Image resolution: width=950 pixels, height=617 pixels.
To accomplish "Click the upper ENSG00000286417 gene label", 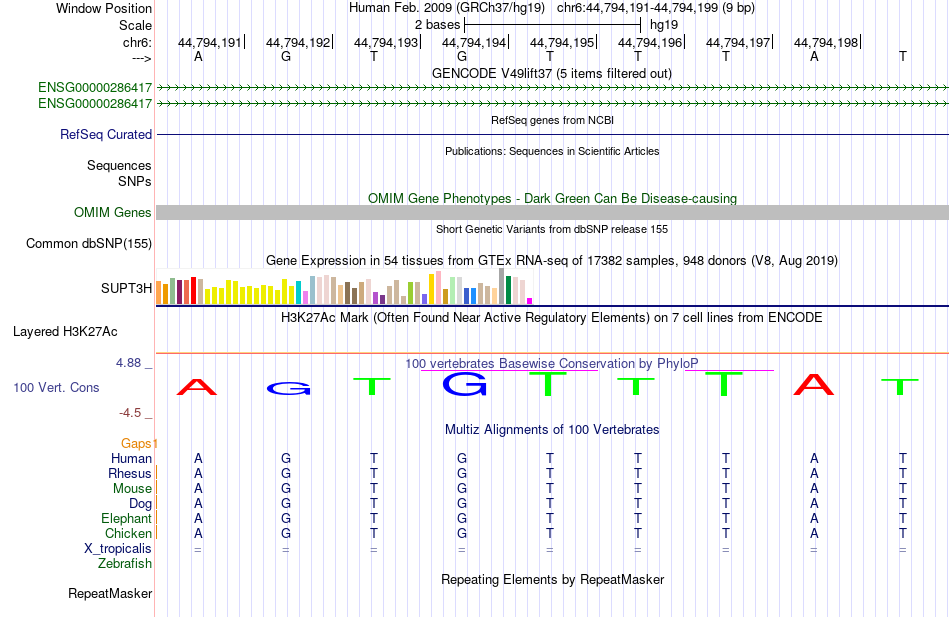I will [95, 87].
